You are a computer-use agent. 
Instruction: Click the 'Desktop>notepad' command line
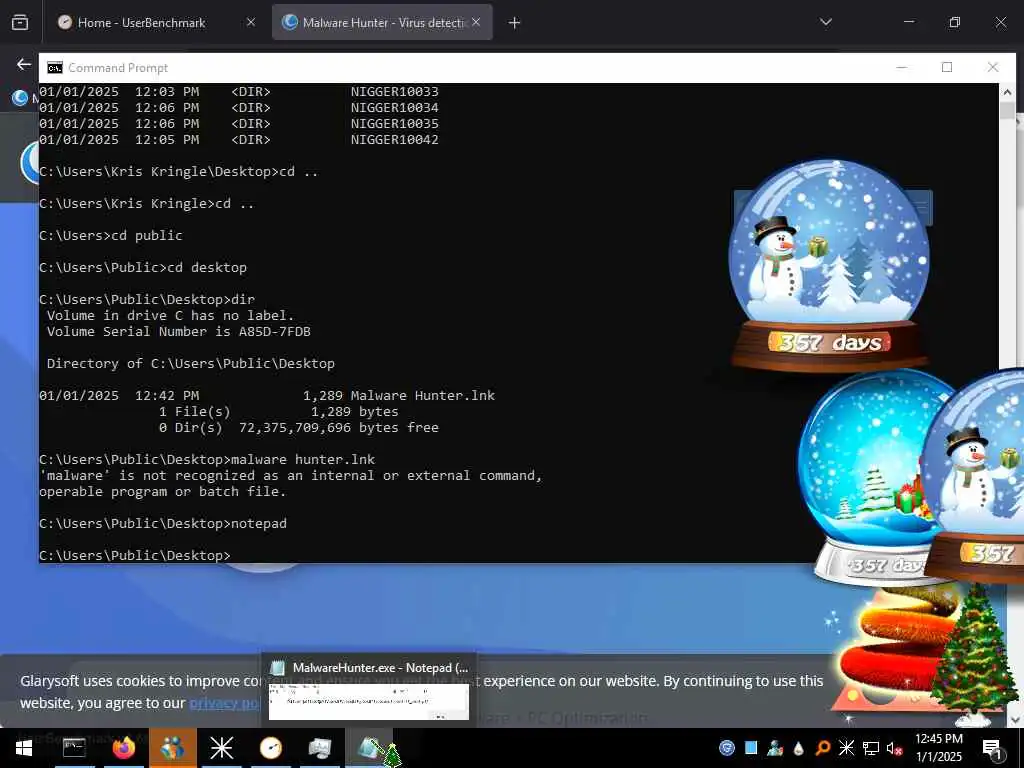click(x=163, y=524)
